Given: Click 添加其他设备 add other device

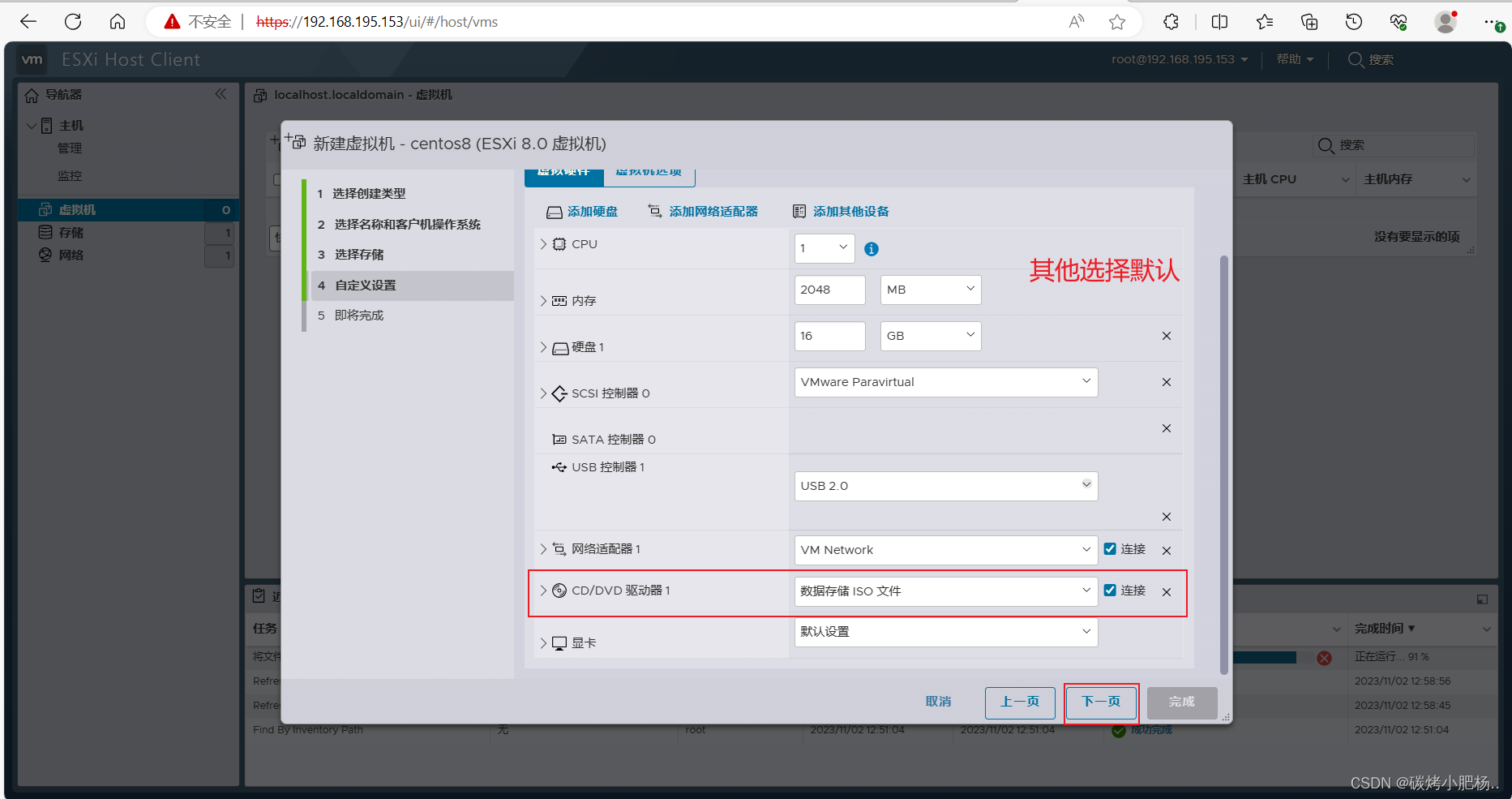Looking at the screenshot, I should pyautogui.click(x=841, y=212).
